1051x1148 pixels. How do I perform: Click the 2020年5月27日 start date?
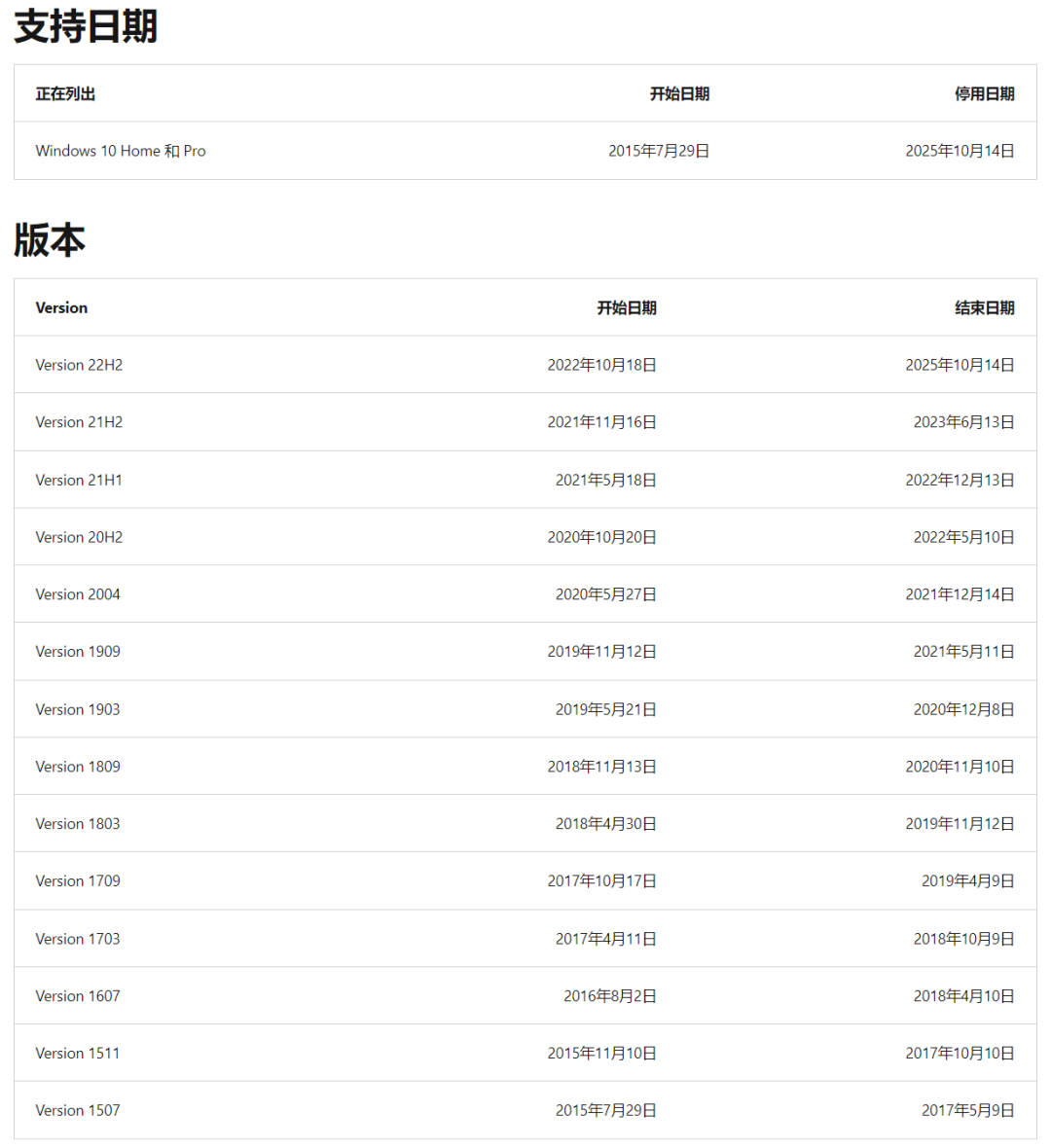pos(605,593)
